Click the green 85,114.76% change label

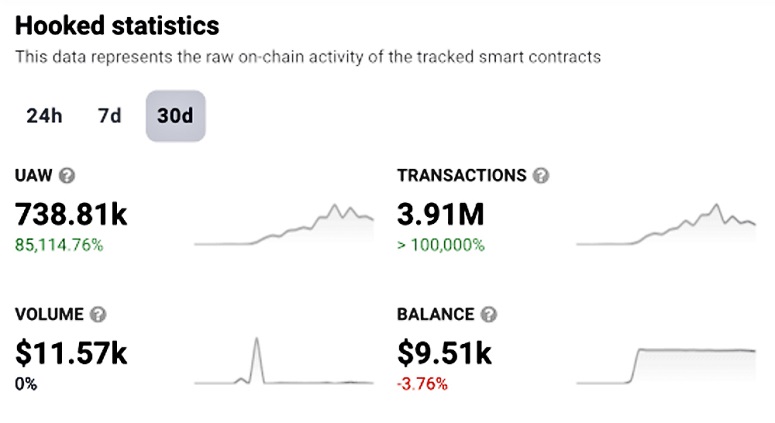59,245
